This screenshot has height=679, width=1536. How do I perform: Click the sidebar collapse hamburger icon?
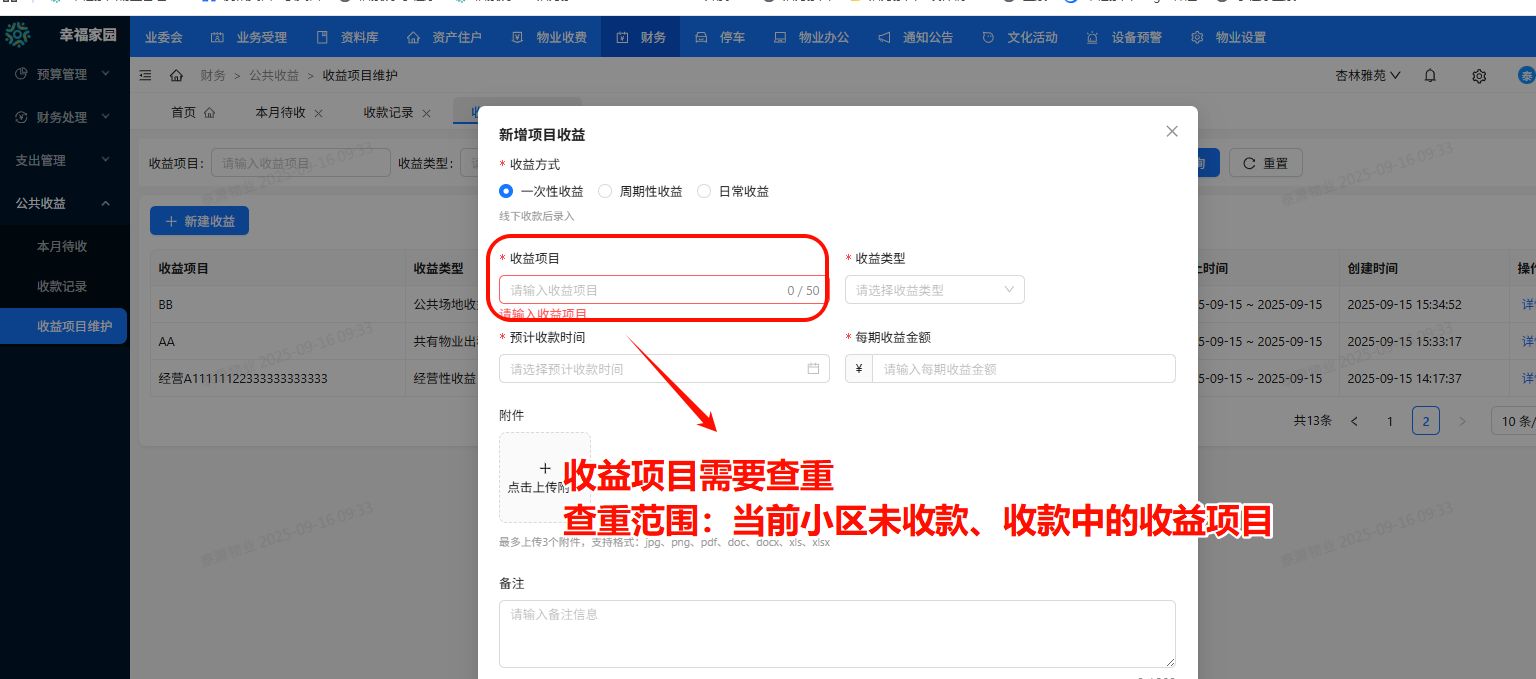click(146, 75)
